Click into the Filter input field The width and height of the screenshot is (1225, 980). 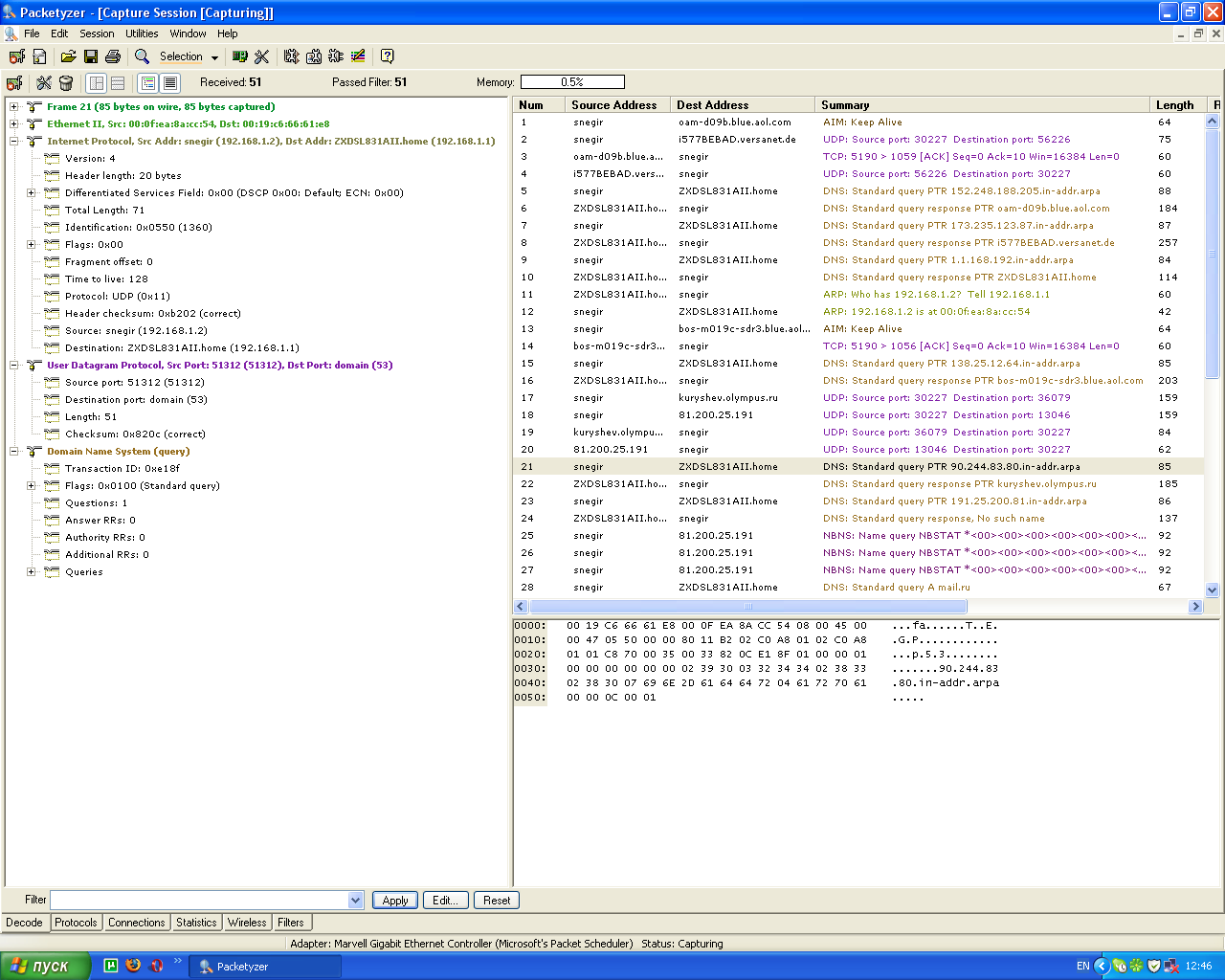point(199,900)
